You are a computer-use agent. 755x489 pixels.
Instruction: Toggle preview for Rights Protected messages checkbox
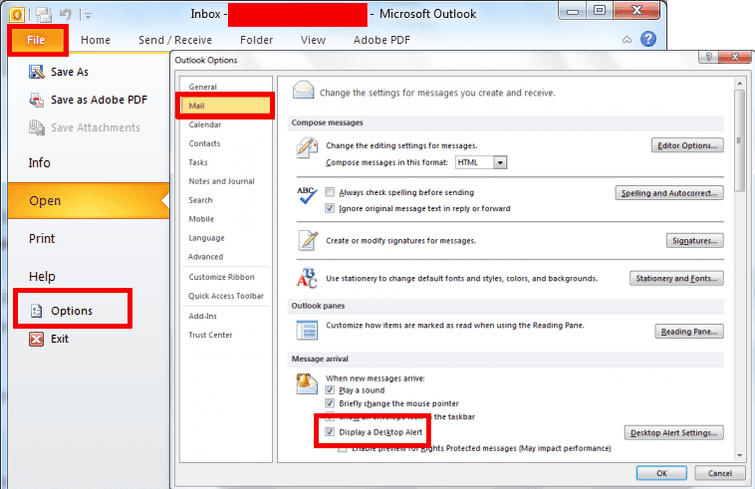342,449
